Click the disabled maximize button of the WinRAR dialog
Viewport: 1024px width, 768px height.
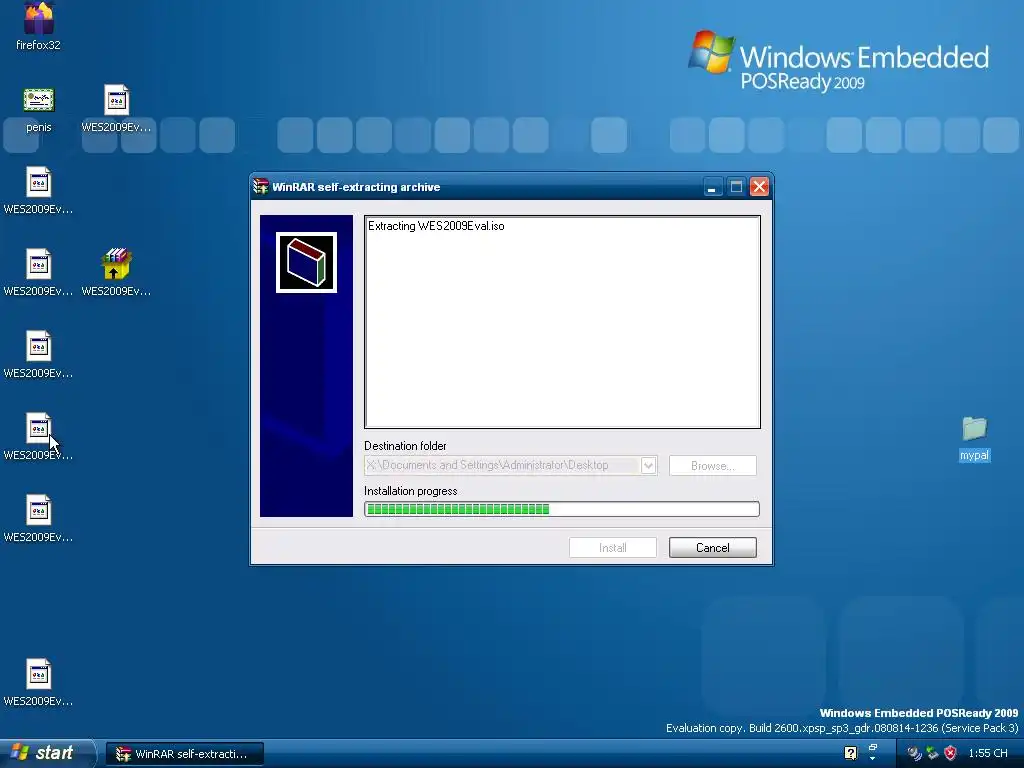(736, 187)
